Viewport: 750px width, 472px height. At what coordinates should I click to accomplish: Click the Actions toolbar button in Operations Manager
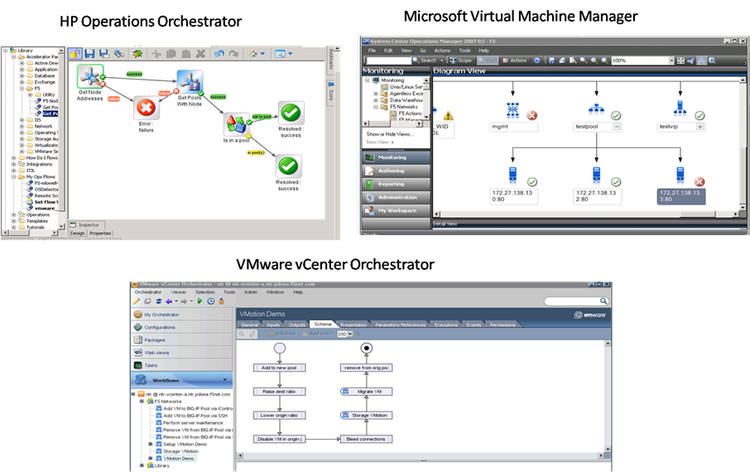tap(515, 60)
